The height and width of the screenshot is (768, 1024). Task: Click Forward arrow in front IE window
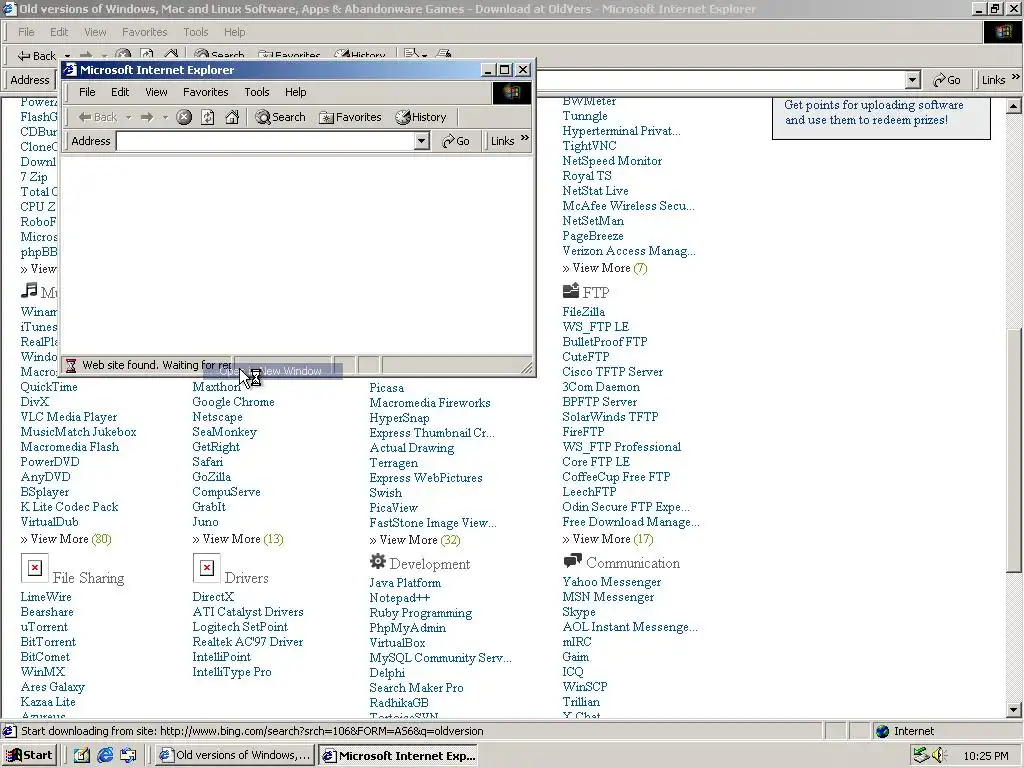coord(147,117)
